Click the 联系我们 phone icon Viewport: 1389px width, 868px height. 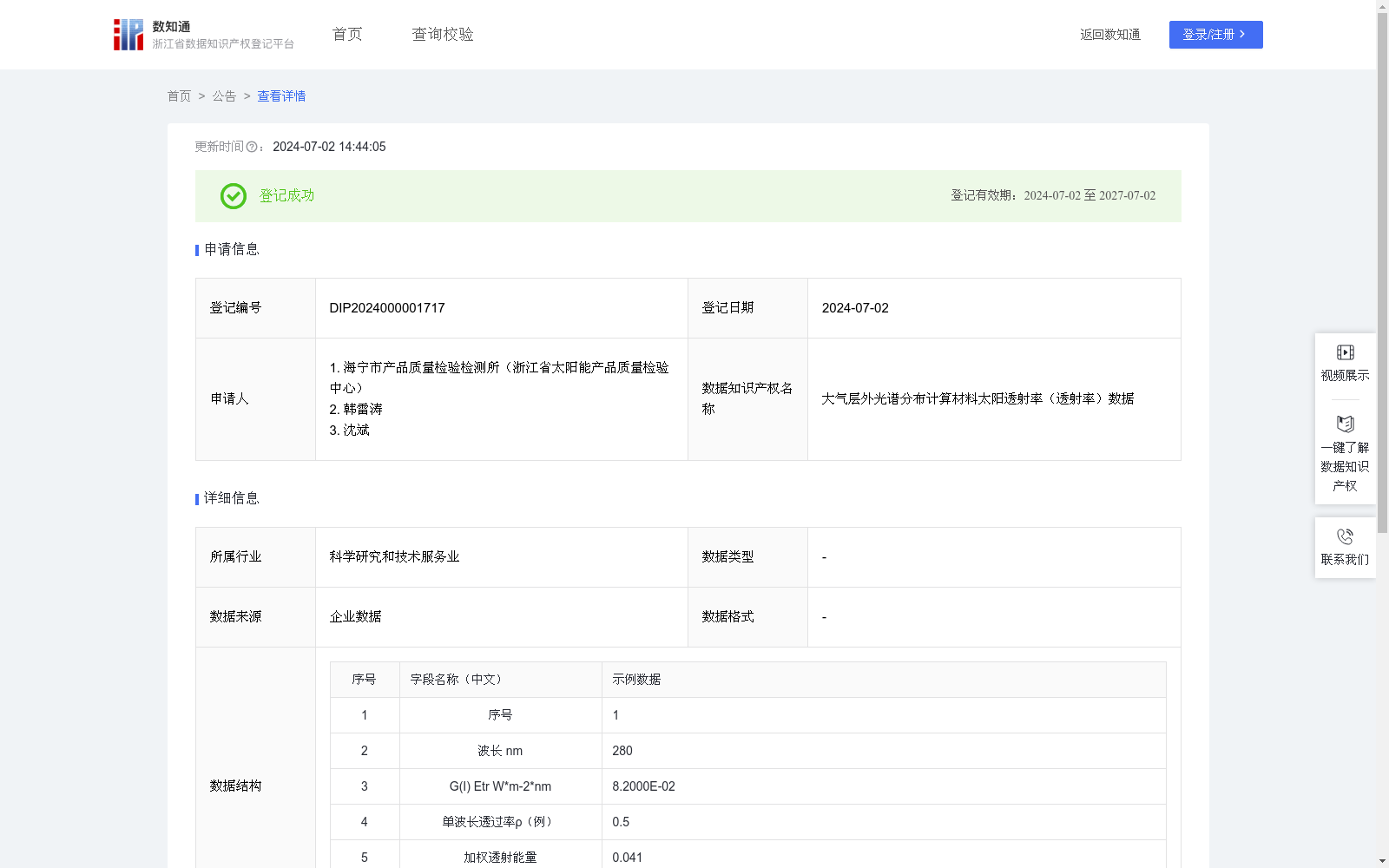pos(1345,536)
